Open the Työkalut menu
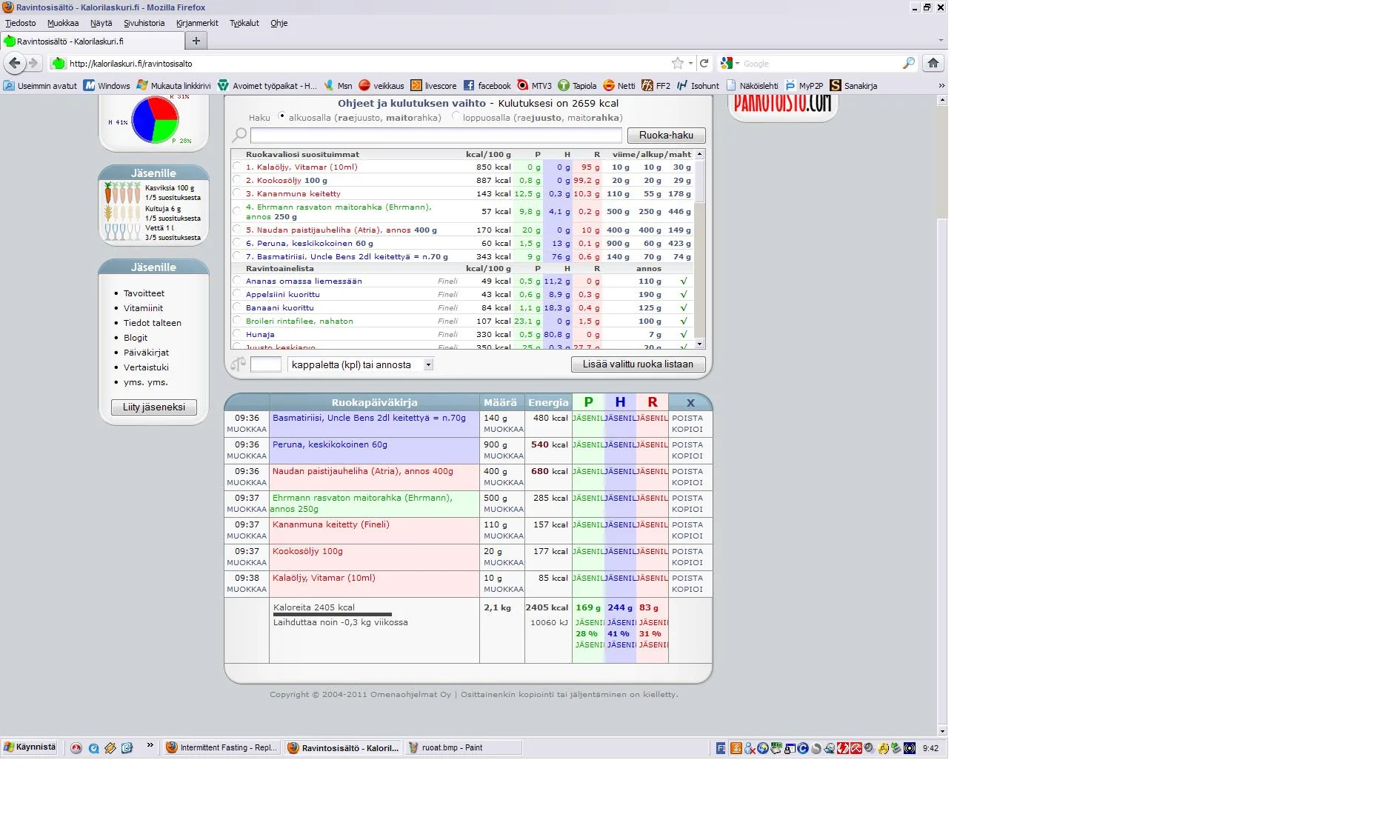This screenshot has width=1400, height=840. point(244,23)
